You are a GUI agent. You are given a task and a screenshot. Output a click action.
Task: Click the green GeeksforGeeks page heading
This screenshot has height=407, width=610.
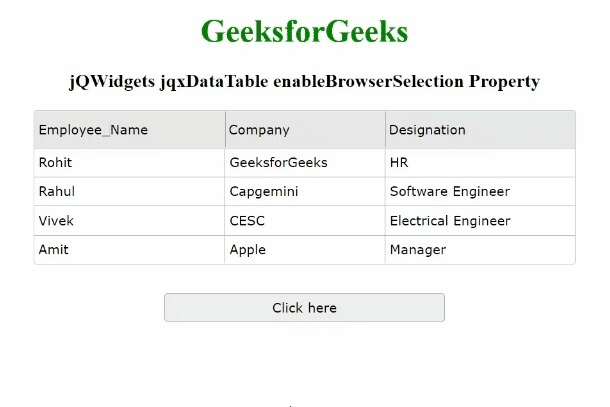point(304,32)
